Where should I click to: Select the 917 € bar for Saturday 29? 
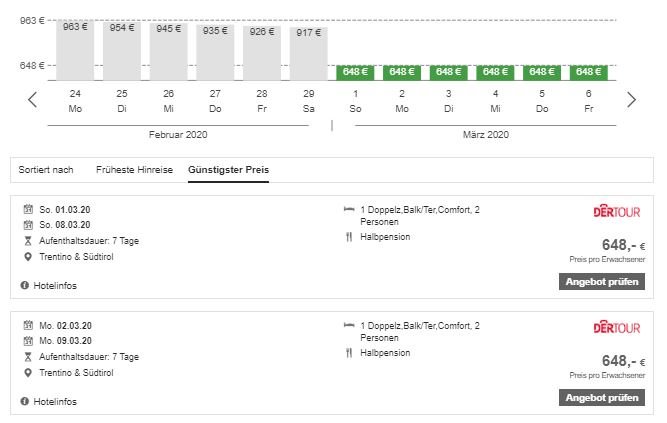[x=308, y=53]
